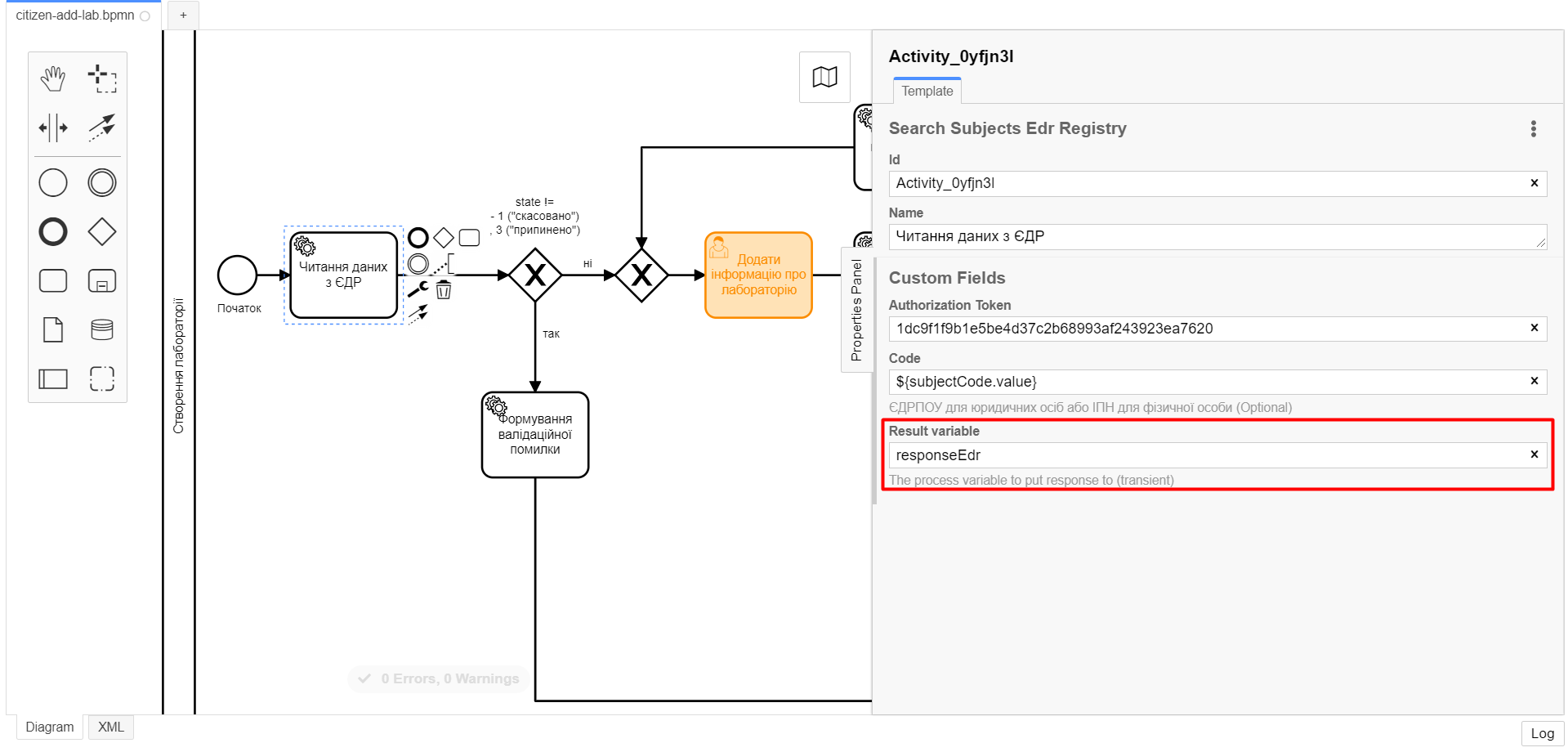This screenshot has width=1568, height=752.
Task: Select the 'state !=' condition label
Action: point(535,216)
